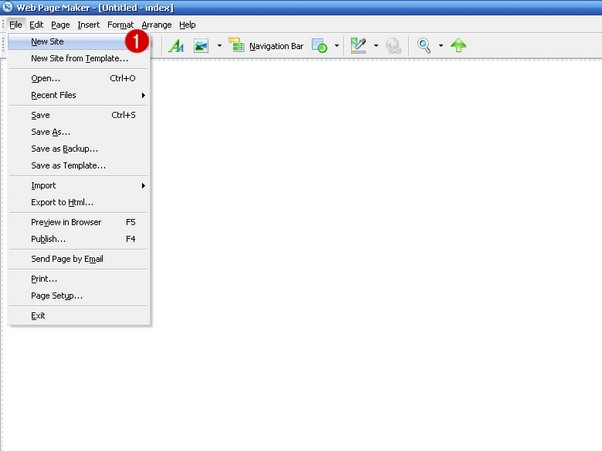The width and height of the screenshot is (602, 451).
Task: Click the magnifier zoom icon
Action: pyautogui.click(x=424, y=46)
